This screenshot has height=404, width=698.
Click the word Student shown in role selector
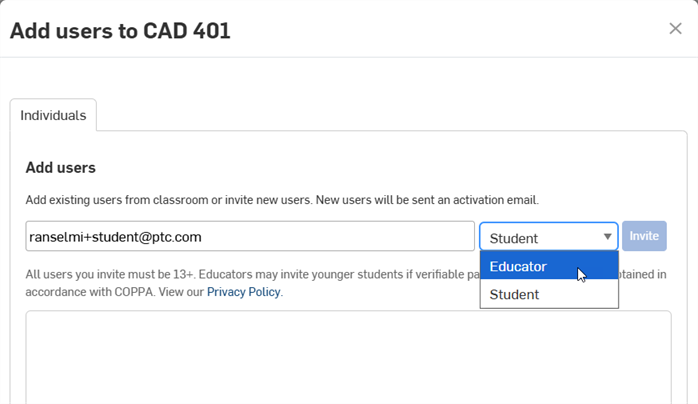click(x=514, y=238)
